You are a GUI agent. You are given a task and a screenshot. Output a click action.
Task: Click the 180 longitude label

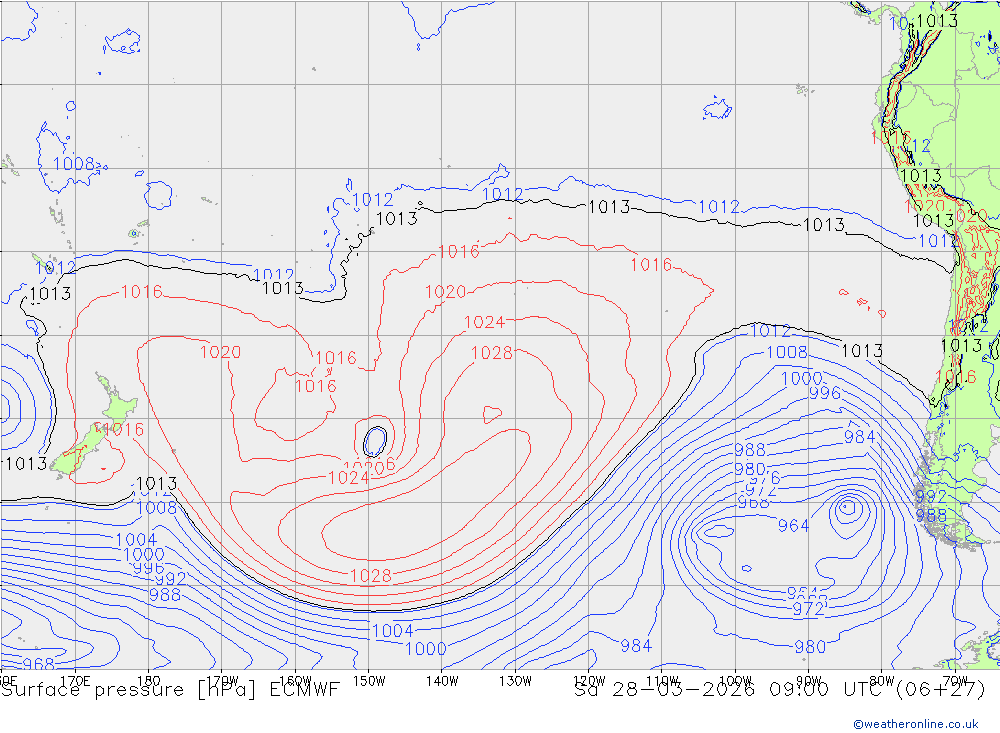(149, 681)
